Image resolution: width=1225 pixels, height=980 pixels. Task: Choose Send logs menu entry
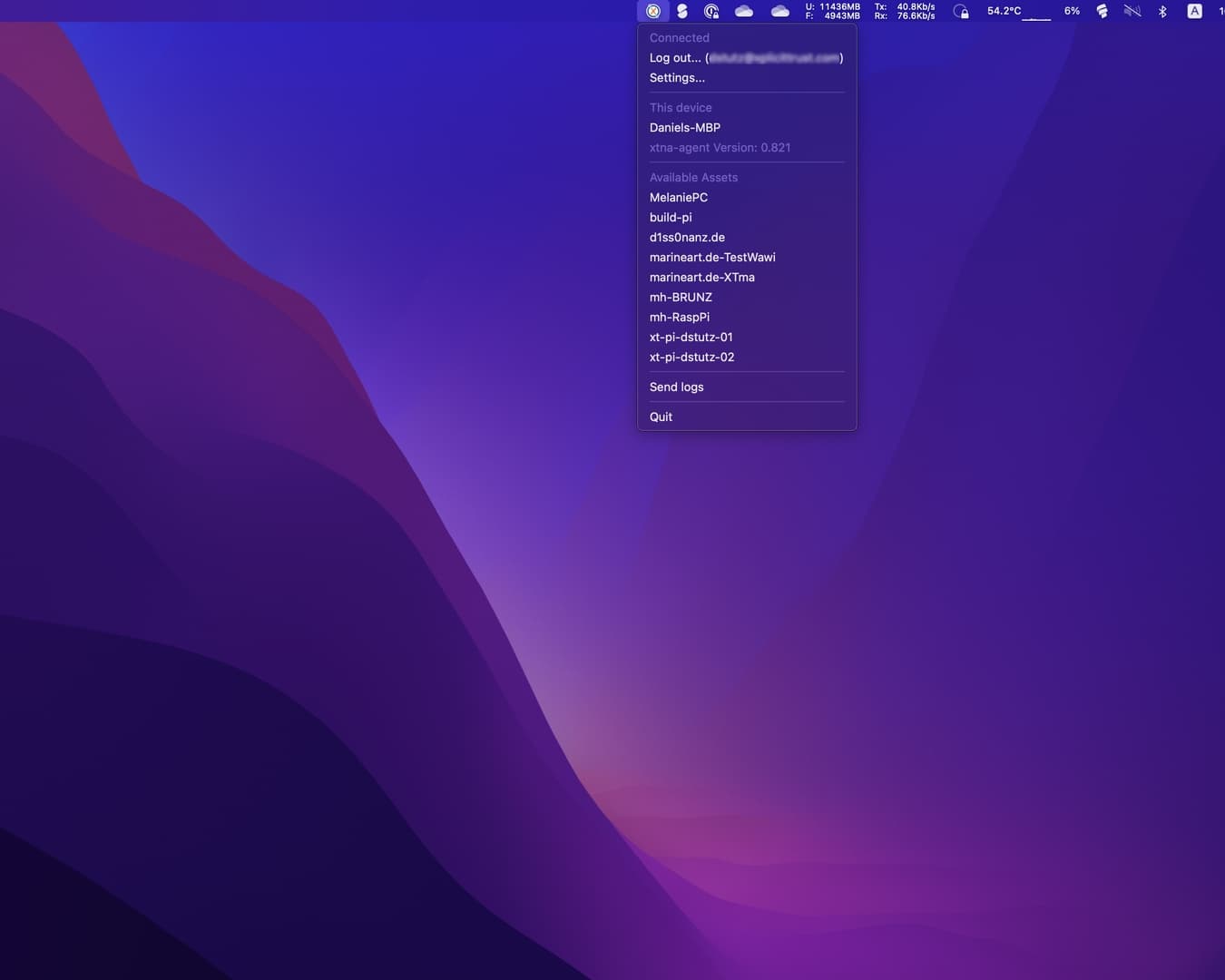tap(747, 387)
